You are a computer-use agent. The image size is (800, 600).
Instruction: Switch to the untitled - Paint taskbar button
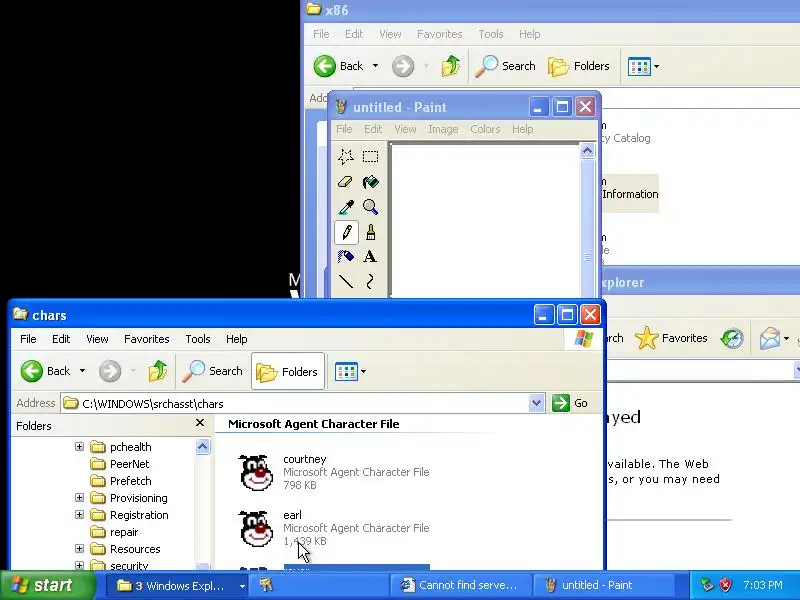tap(603, 585)
